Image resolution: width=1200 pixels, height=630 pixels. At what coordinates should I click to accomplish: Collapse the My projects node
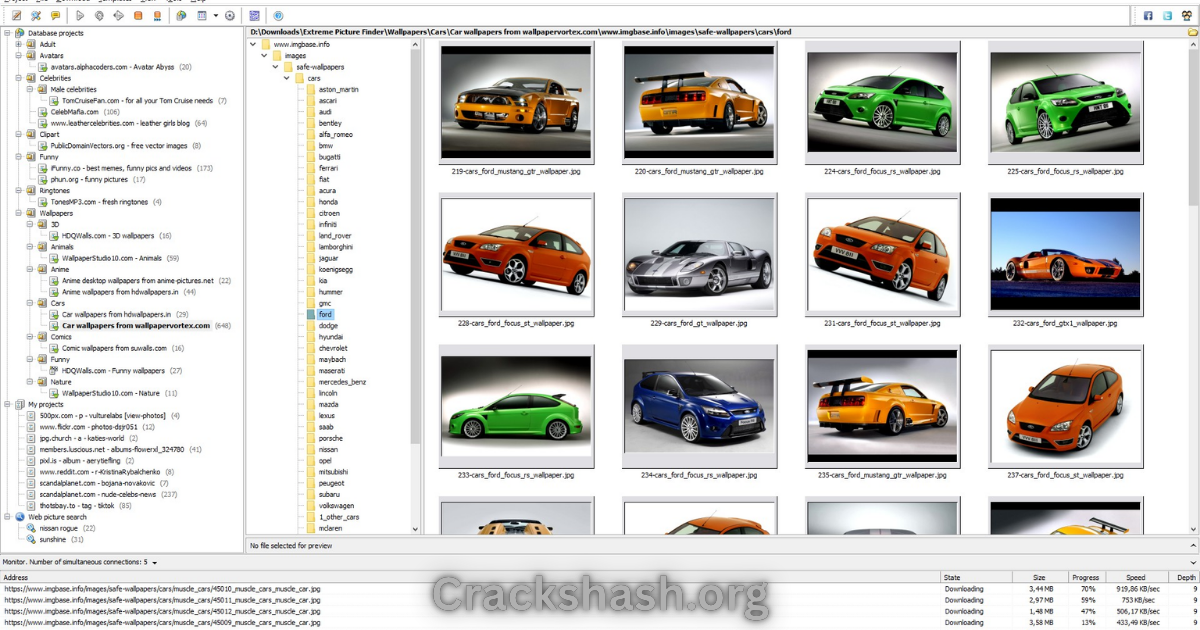pyautogui.click(x=8, y=404)
